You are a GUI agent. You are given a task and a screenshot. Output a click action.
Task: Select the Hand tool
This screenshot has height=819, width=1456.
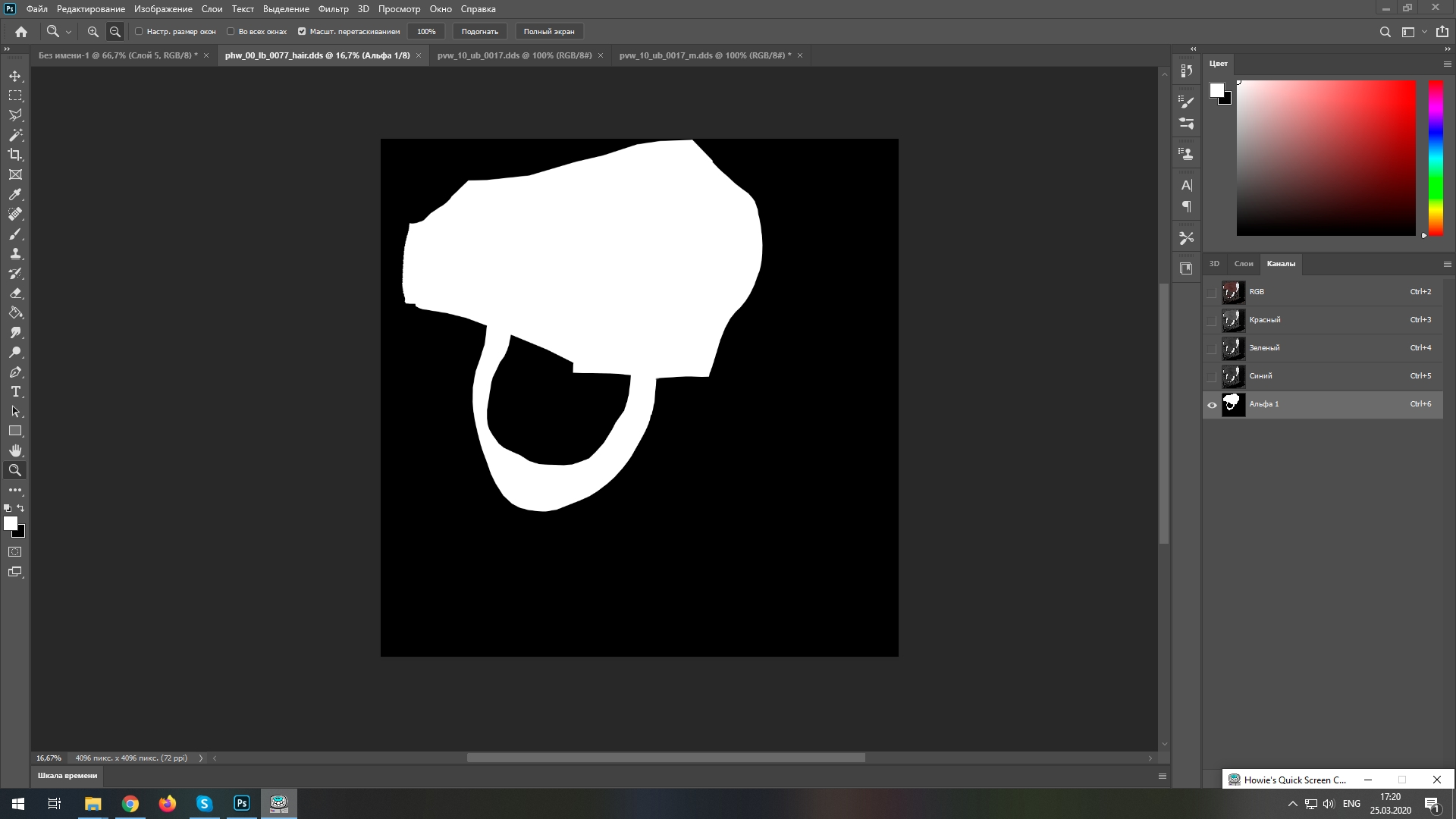15,450
